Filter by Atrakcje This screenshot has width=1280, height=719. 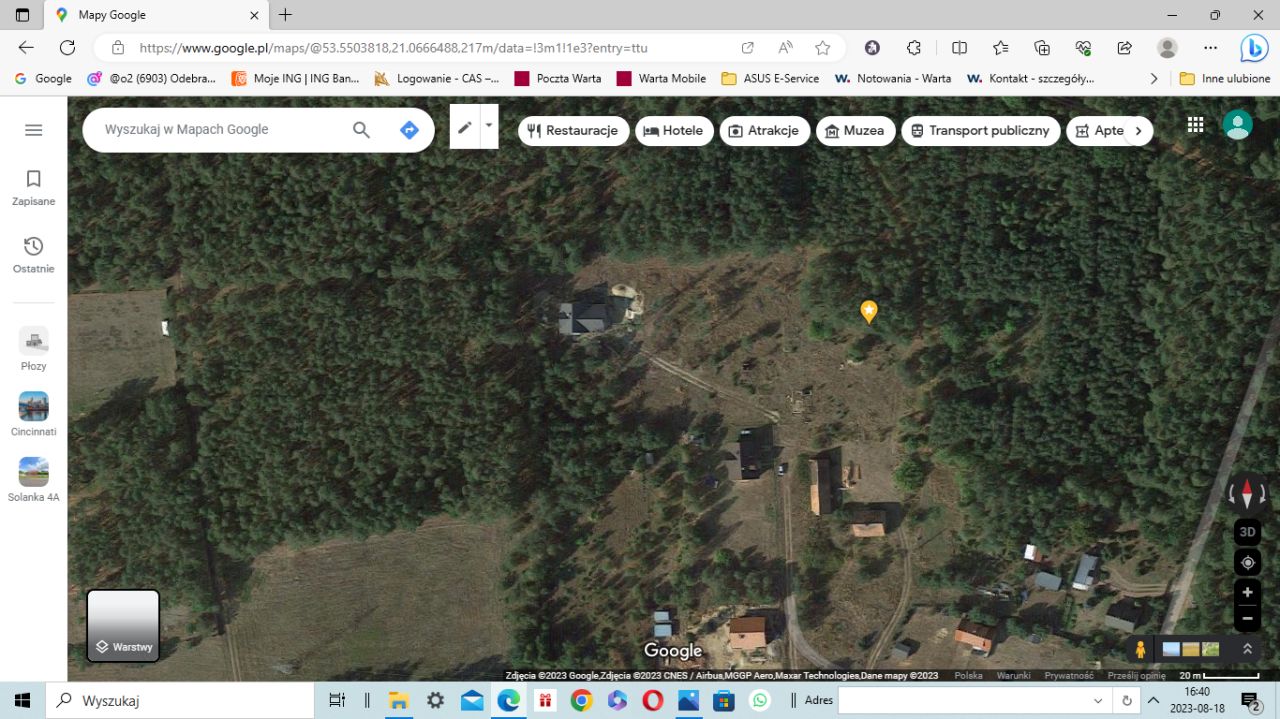pyautogui.click(x=764, y=131)
